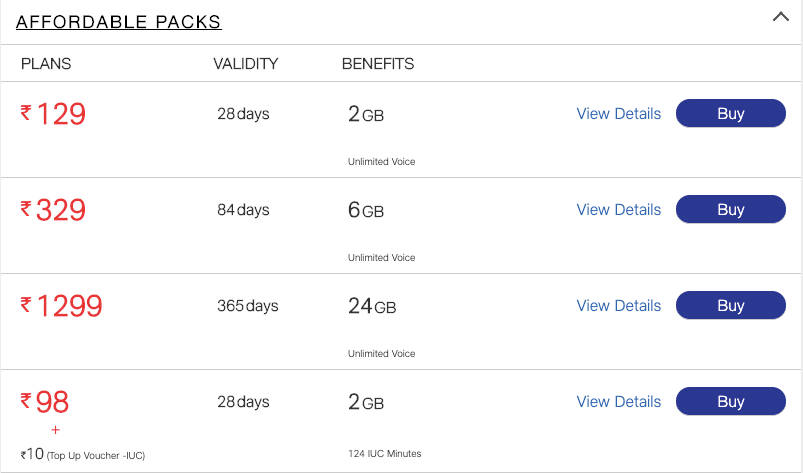View Details of ₹98 plan
The width and height of the screenshot is (803, 473).
[619, 402]
